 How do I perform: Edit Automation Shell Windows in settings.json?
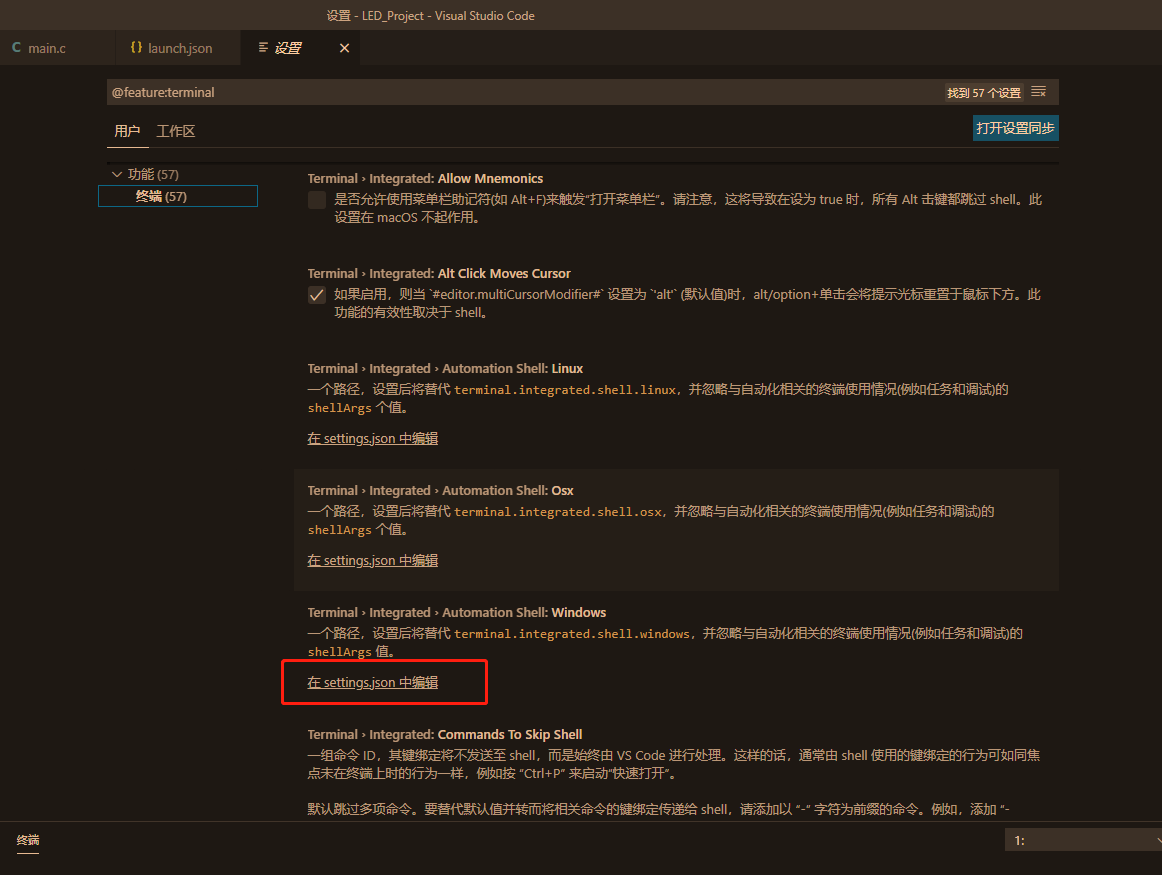click(x=372, y=682)
